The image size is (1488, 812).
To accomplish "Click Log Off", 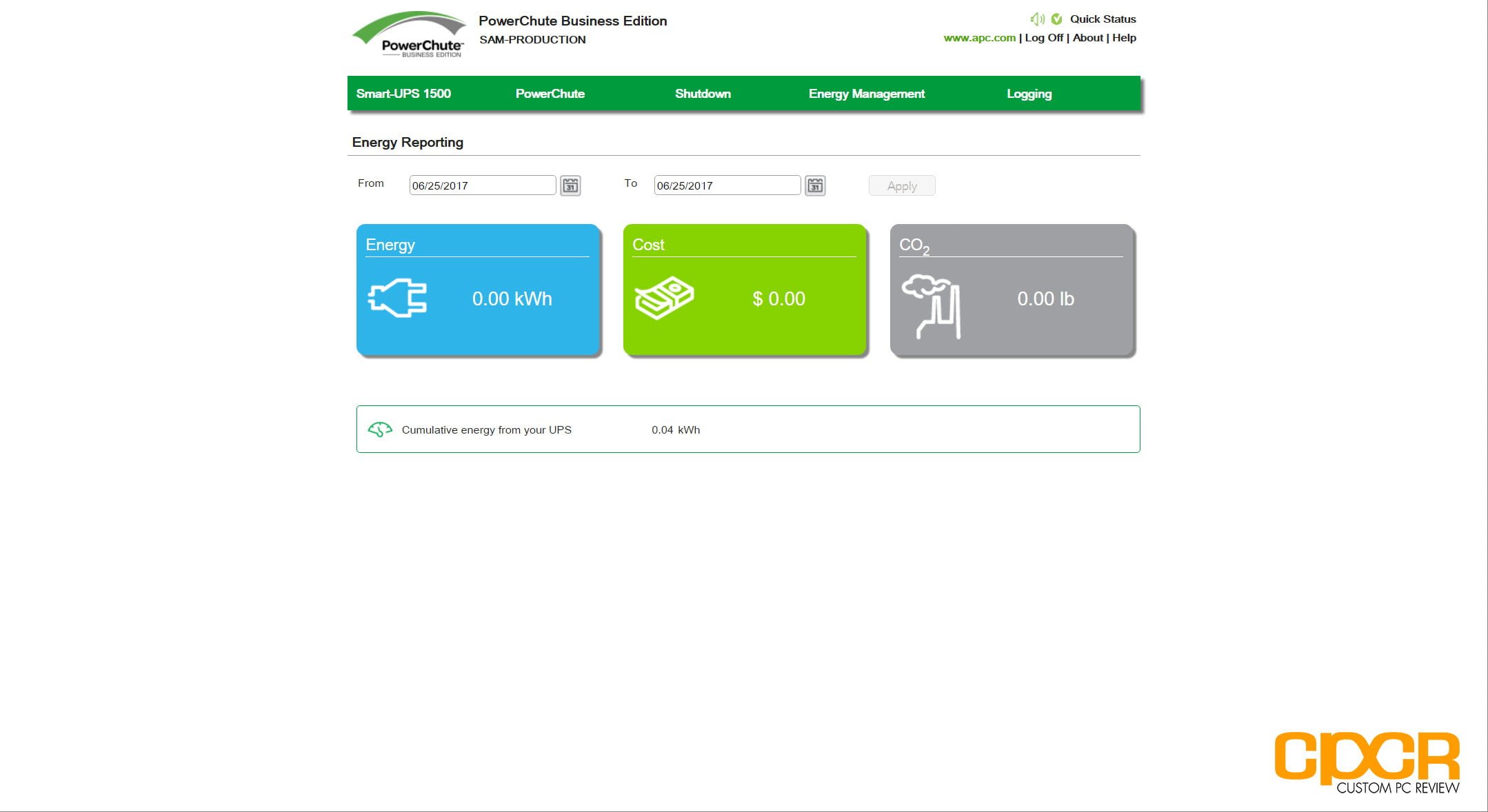I will click(1044, 38).
